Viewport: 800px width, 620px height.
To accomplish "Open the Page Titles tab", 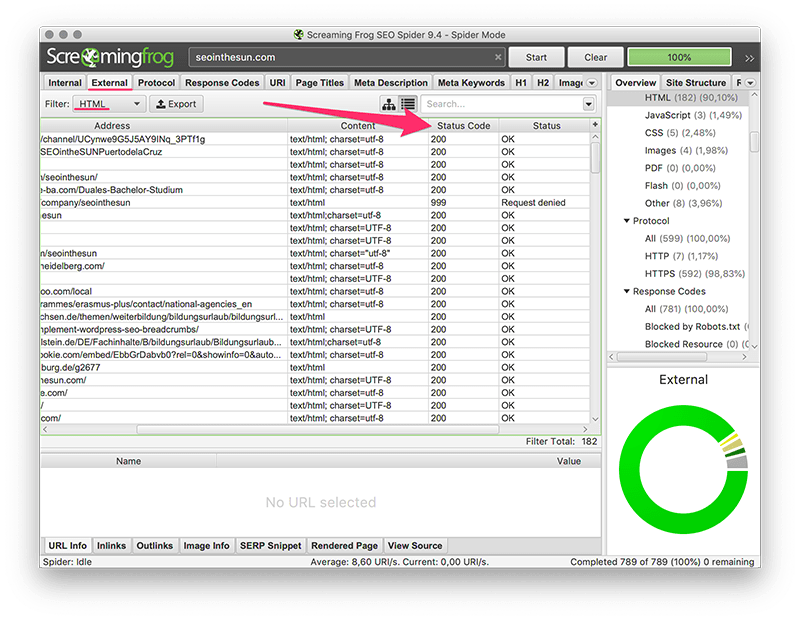I will coord(319,83).
